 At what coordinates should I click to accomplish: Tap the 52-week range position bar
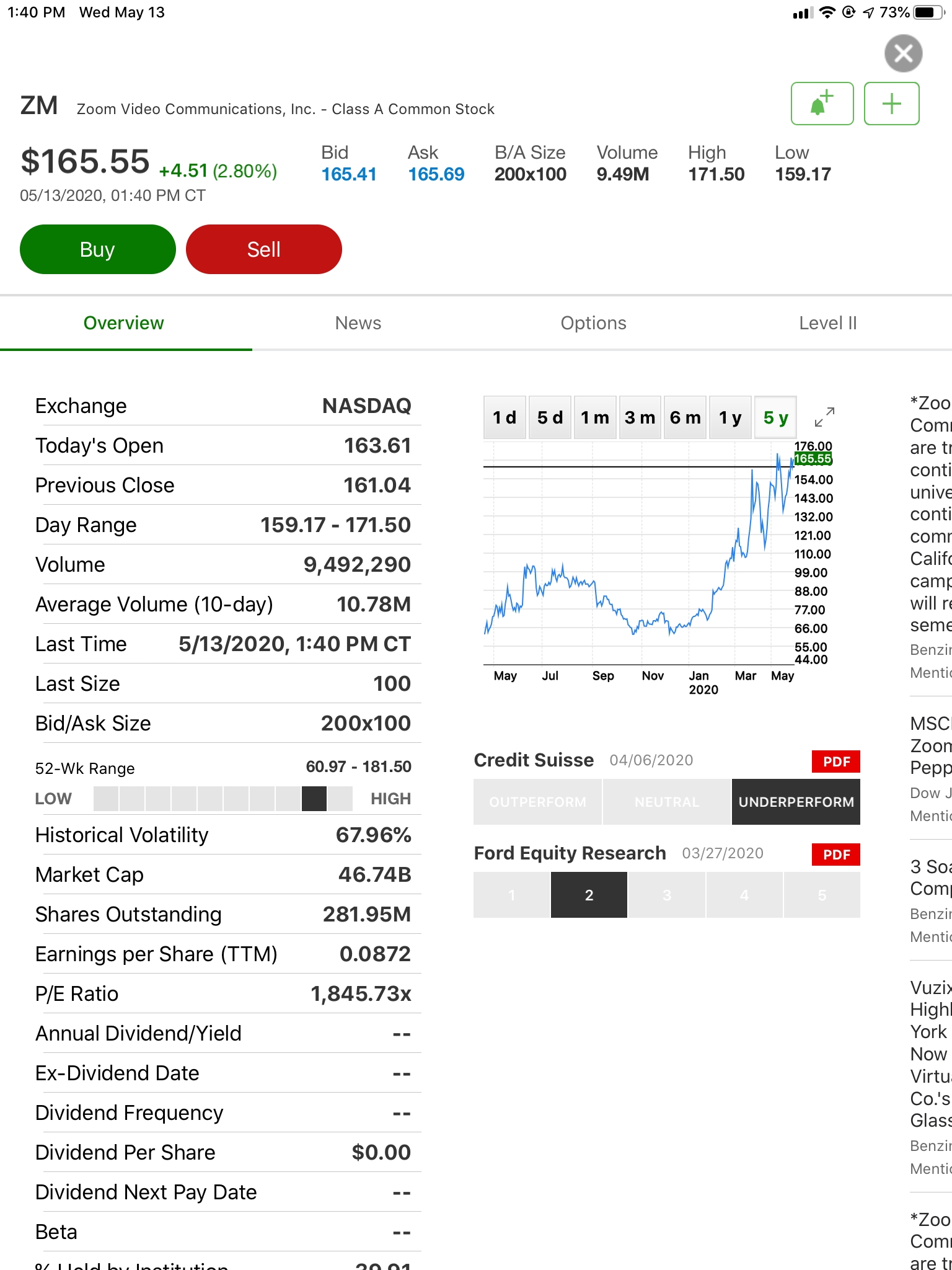[x=223, y=799]
